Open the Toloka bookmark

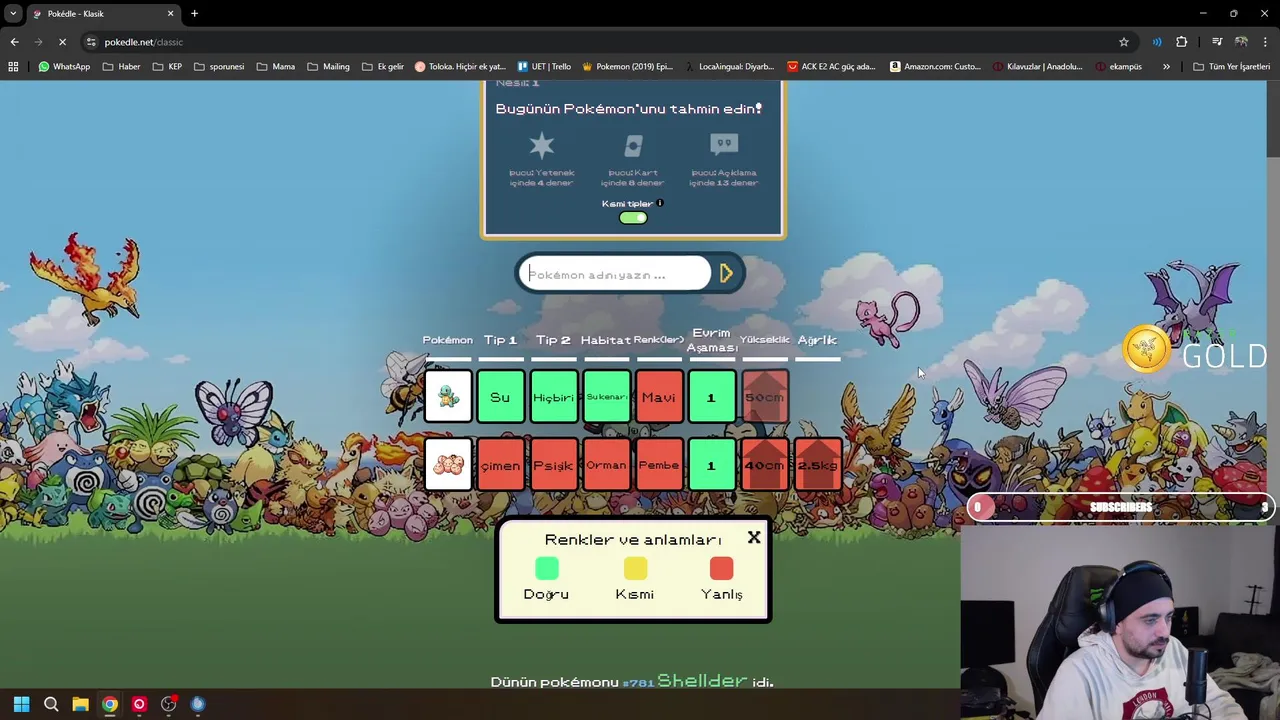pyautogui.click(x=460, y=67)
